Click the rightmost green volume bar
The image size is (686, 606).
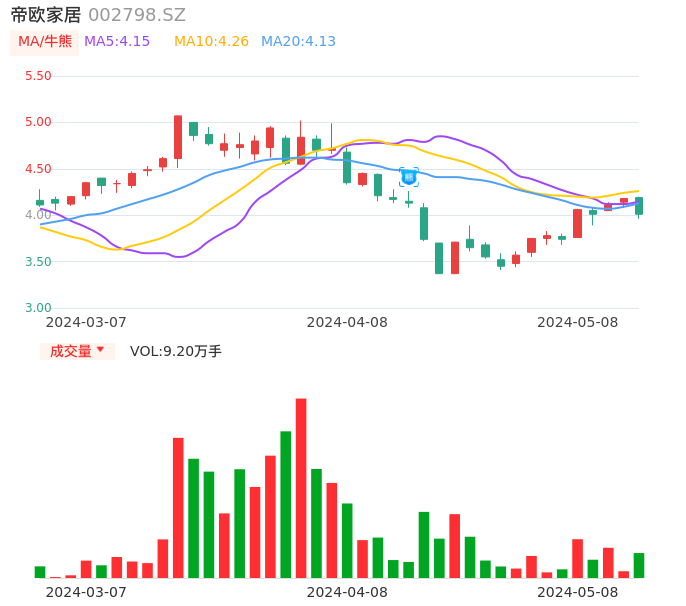click(639, 565)
